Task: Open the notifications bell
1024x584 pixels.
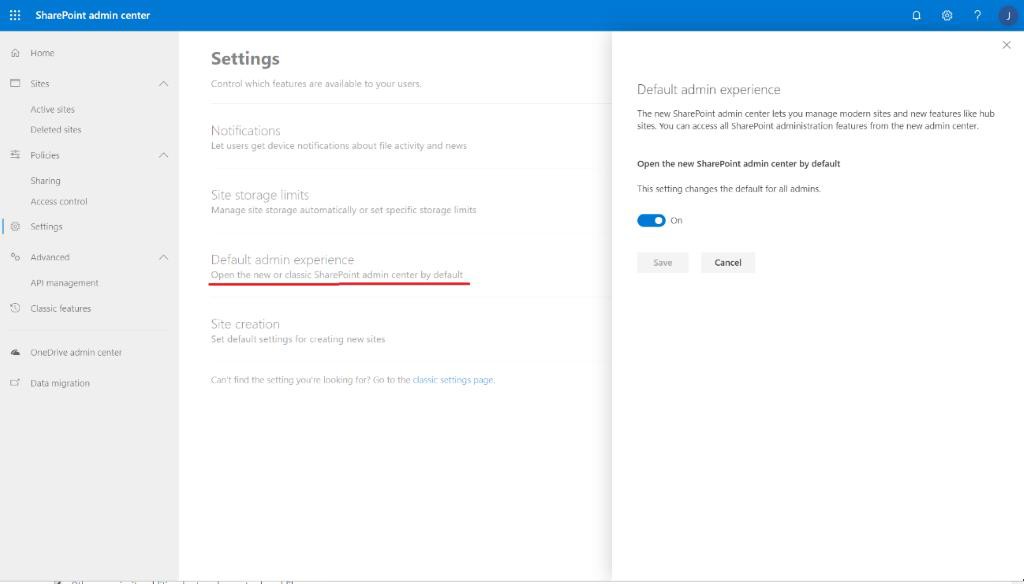Action: [916, 16]
